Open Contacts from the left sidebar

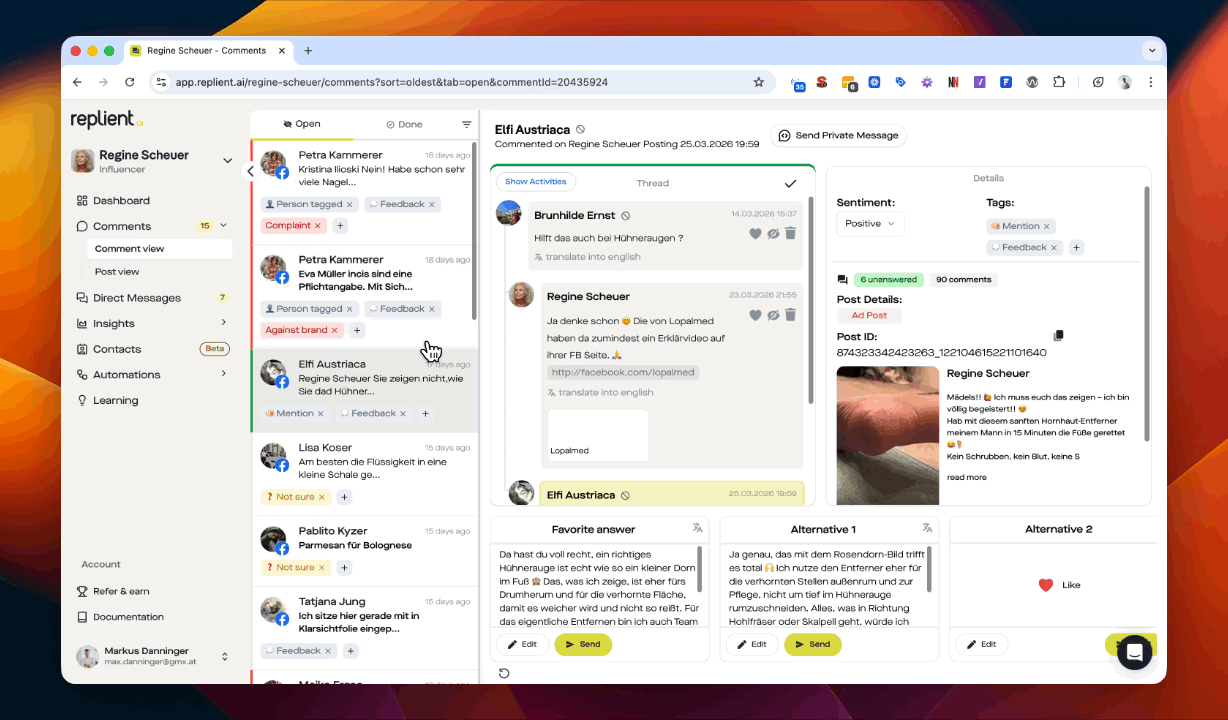coord(118,348)
